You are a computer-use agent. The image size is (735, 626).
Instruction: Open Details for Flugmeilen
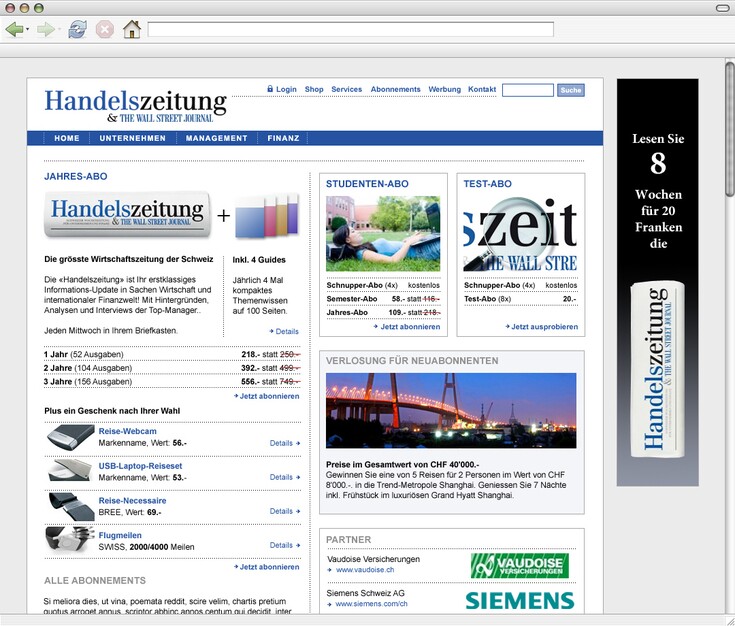tap(285, 545)
